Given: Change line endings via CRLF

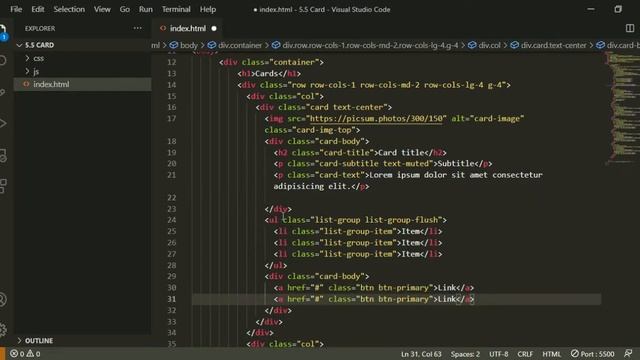Looking at the screenshot, I should pos(525,353).
